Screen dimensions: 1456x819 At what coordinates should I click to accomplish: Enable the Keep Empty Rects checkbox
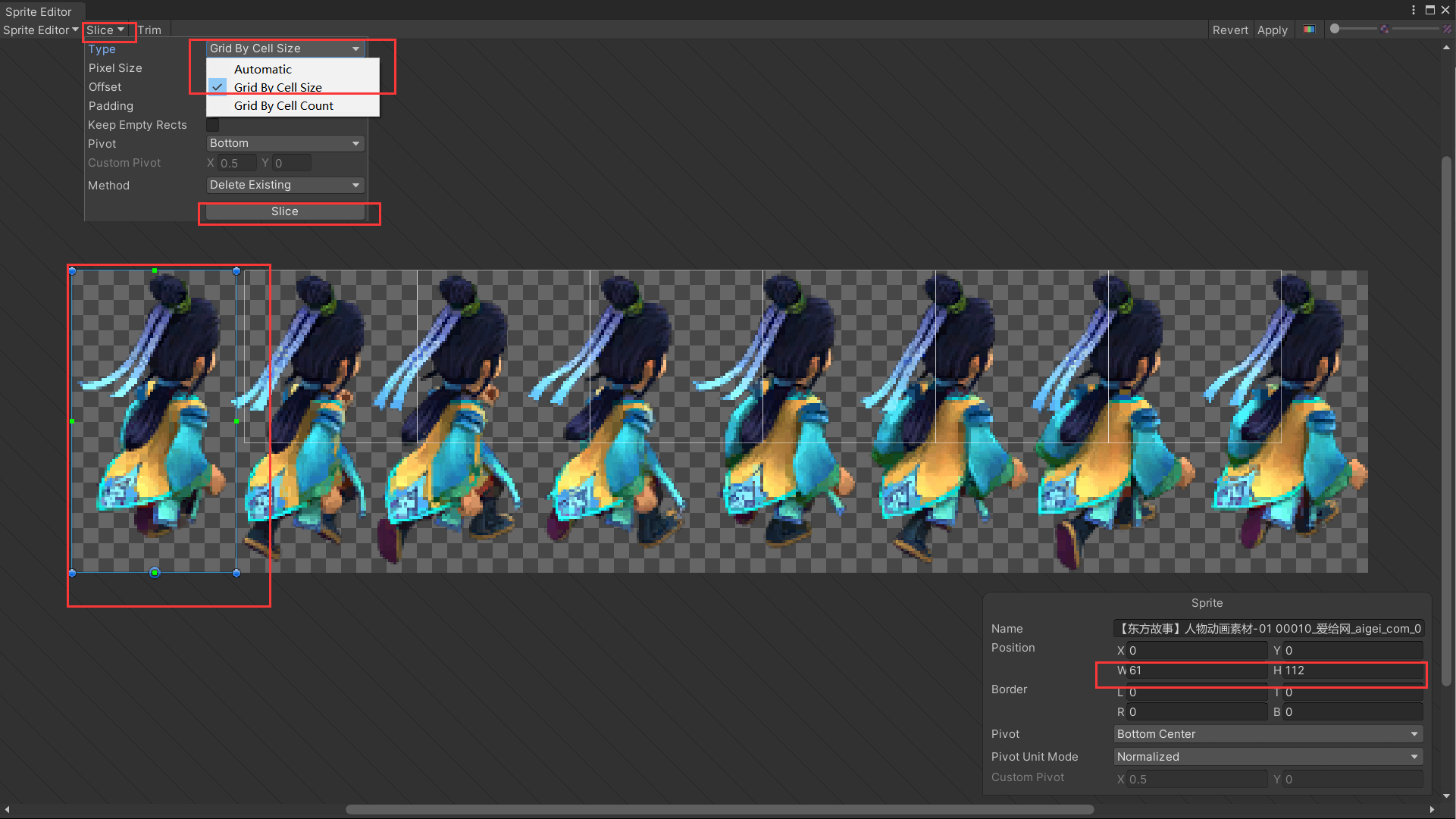213,125
